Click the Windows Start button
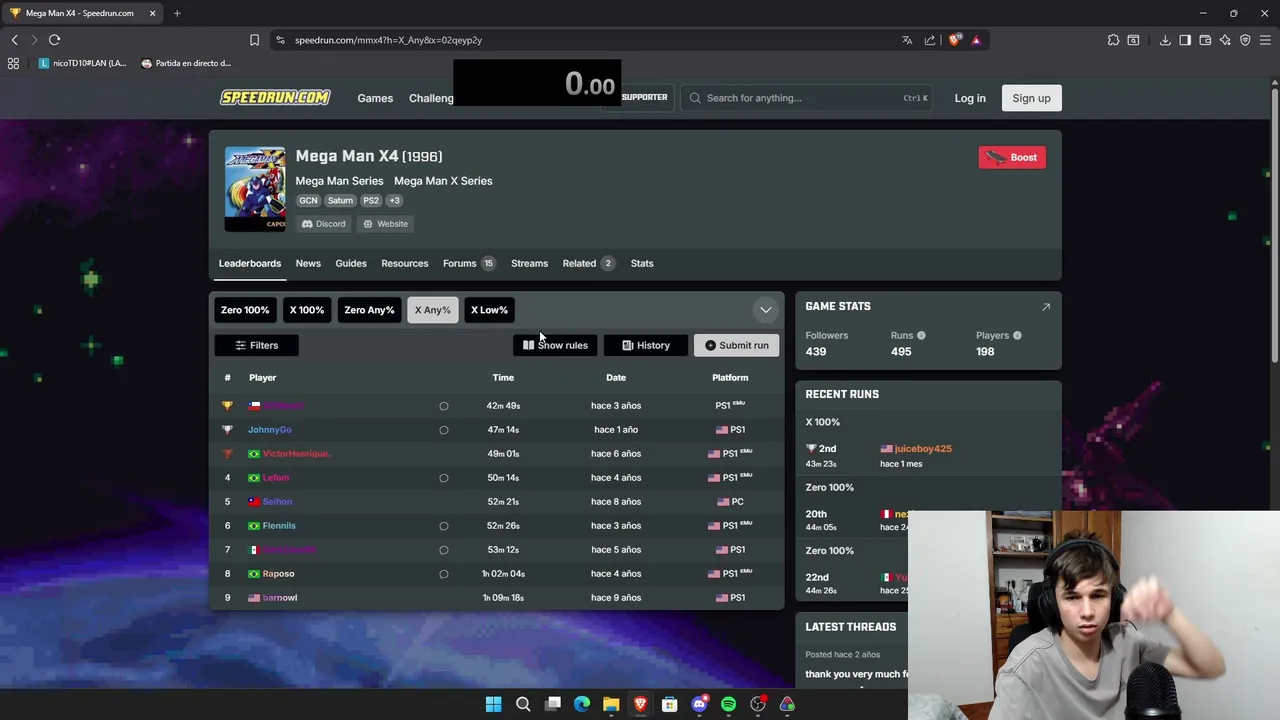Viewport: 1280px width, 720px height. tap(493, 704)
